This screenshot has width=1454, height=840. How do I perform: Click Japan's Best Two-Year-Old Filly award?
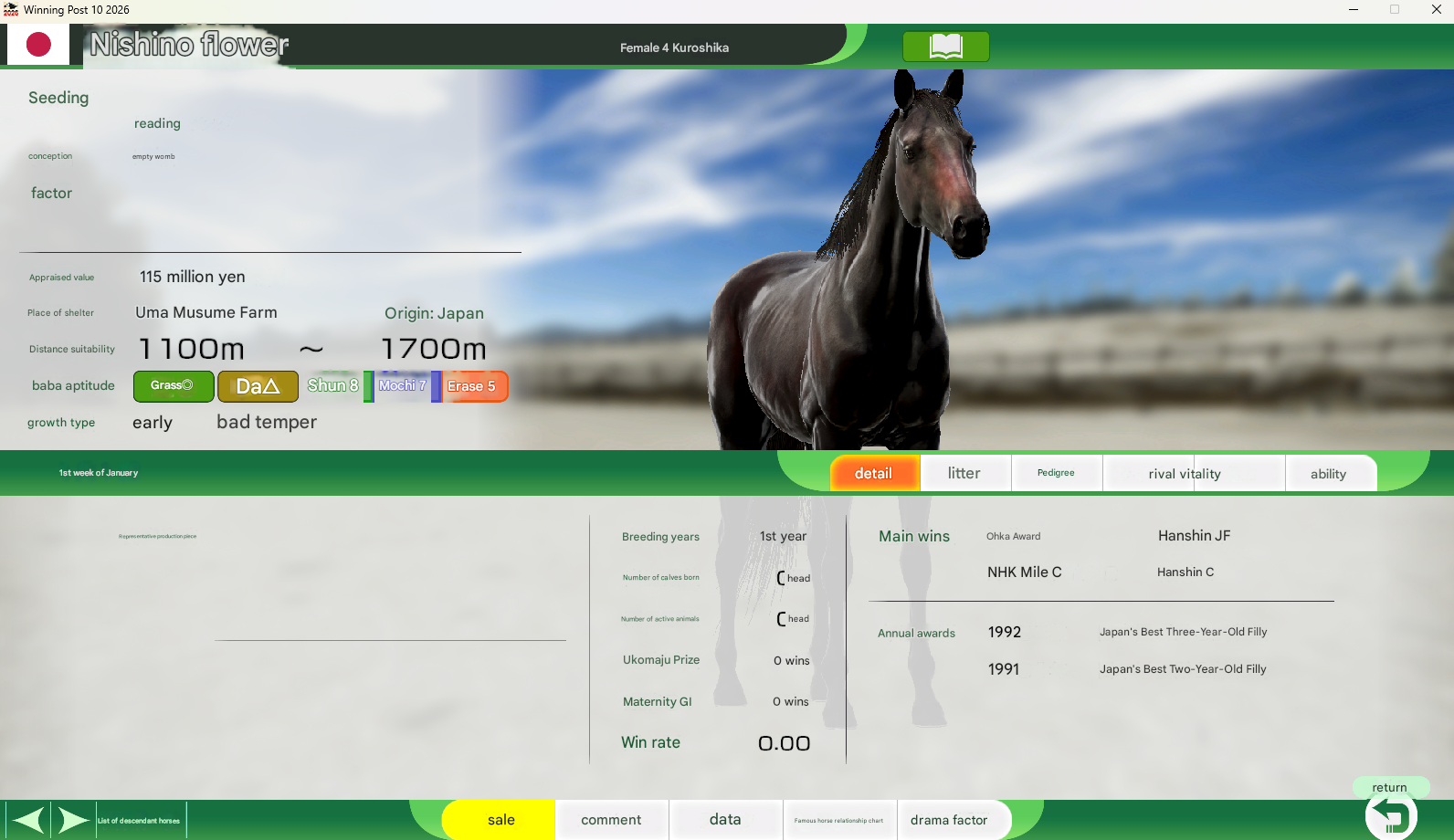[1184, 669]
